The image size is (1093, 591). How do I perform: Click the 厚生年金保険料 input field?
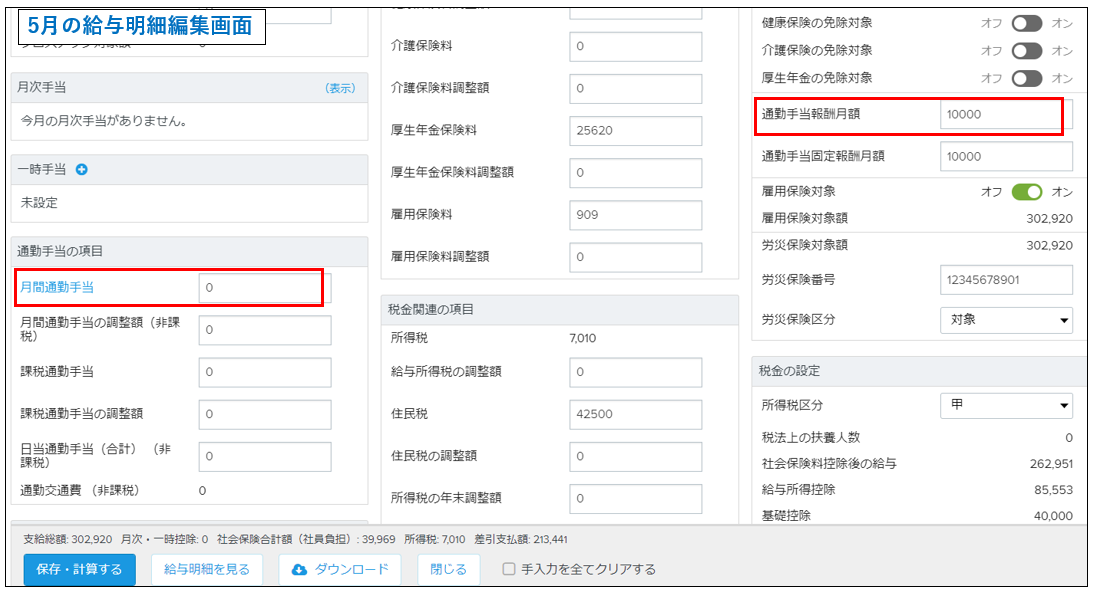coord(635,130)
